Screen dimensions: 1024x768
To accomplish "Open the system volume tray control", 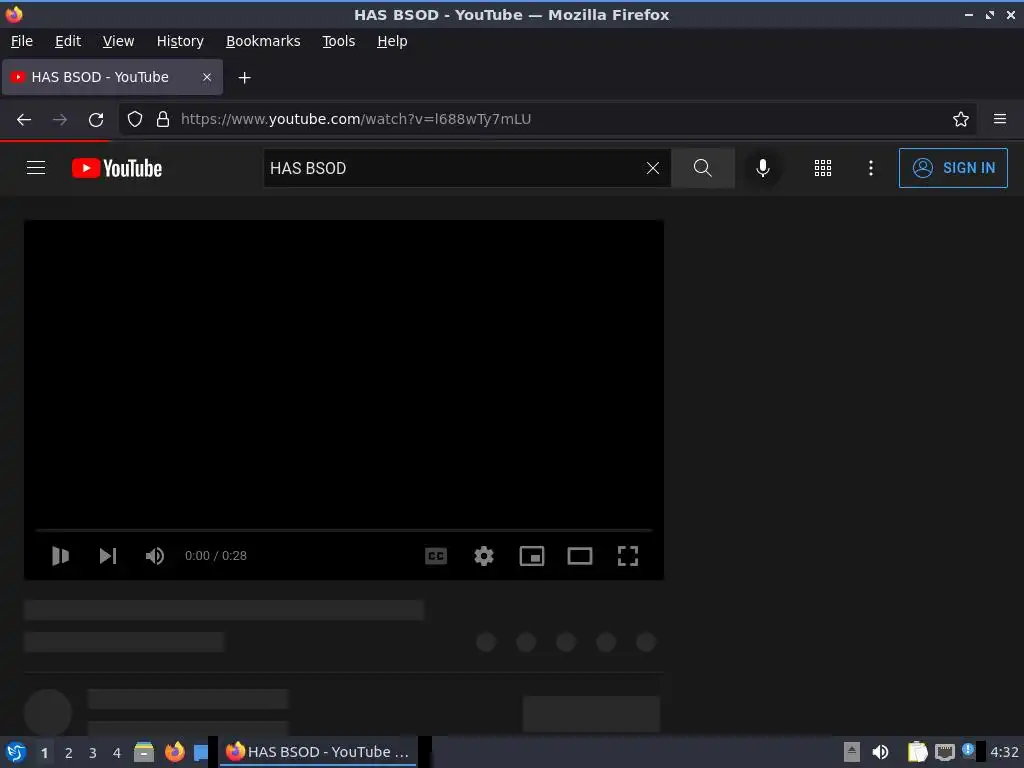I will [880, 752].
